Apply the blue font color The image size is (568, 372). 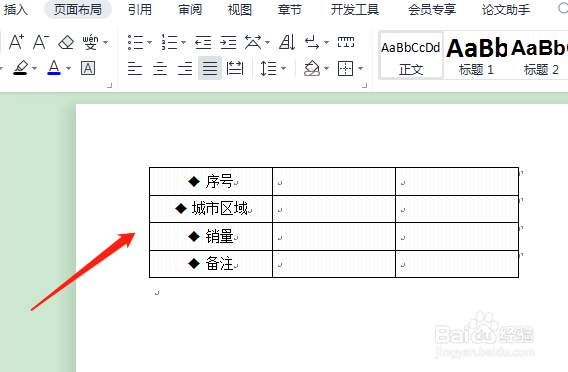(x=54, y=68)
